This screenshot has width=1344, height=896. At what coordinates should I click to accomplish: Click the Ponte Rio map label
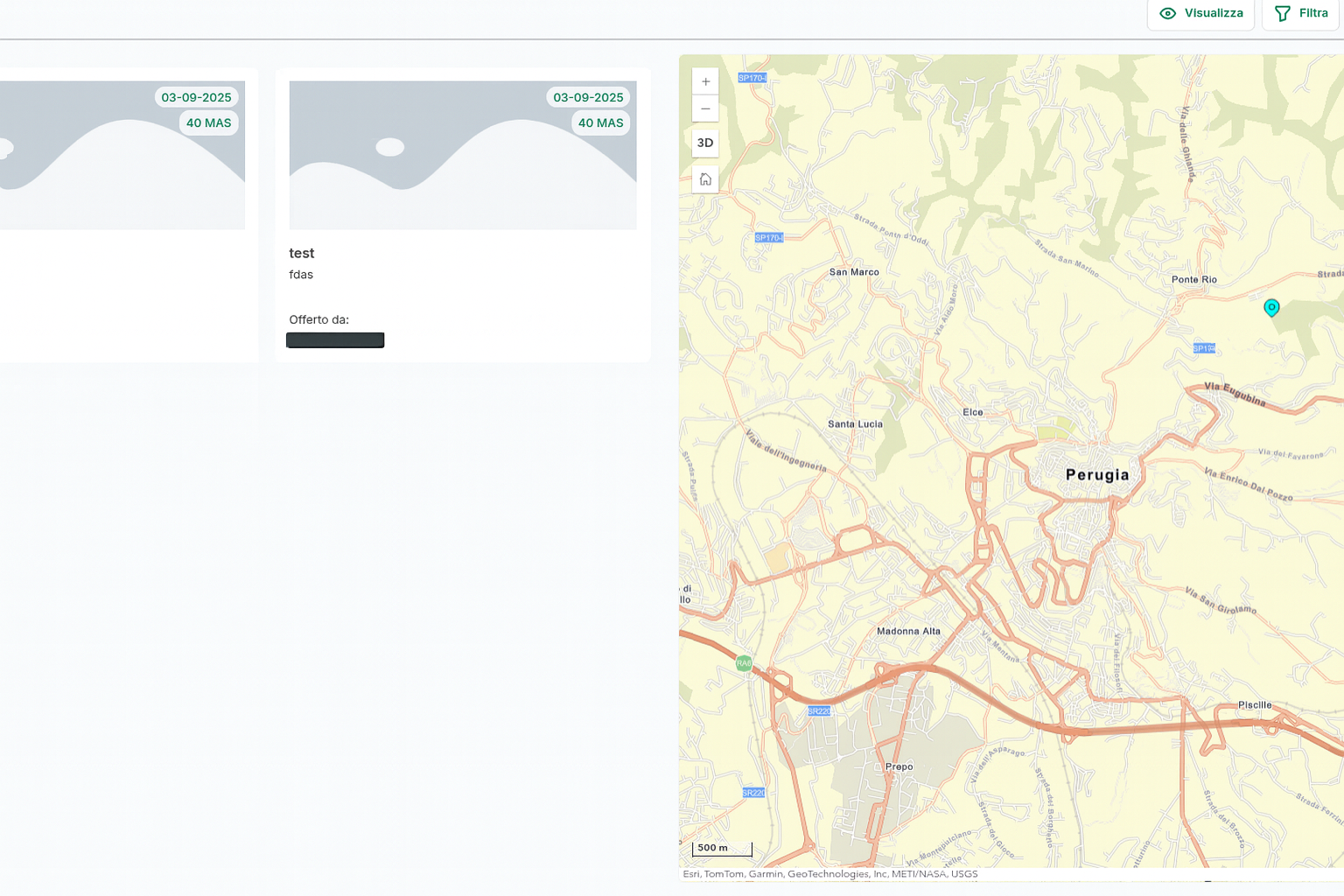click(x=1193, y=280)
